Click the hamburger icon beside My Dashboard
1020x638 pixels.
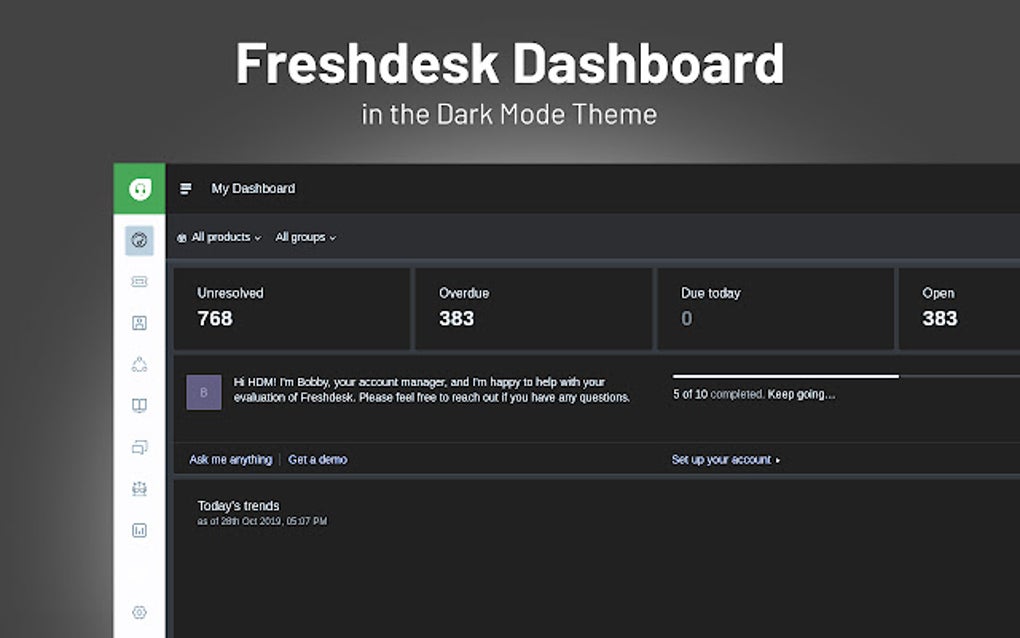[185, 188]
